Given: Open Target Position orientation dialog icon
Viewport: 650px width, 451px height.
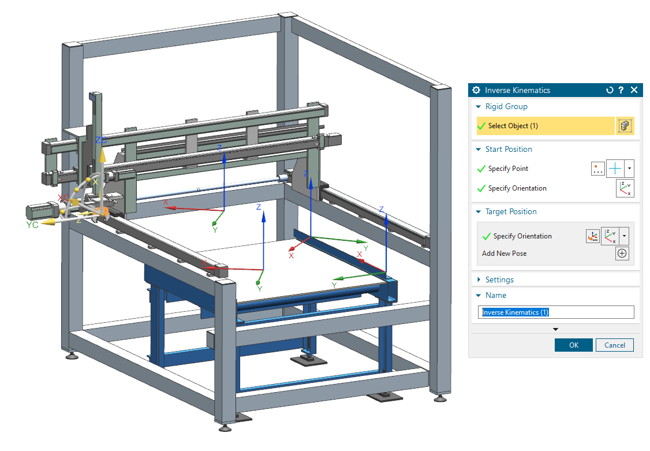Looking at the screenshot, I should [x=593, y=236].
